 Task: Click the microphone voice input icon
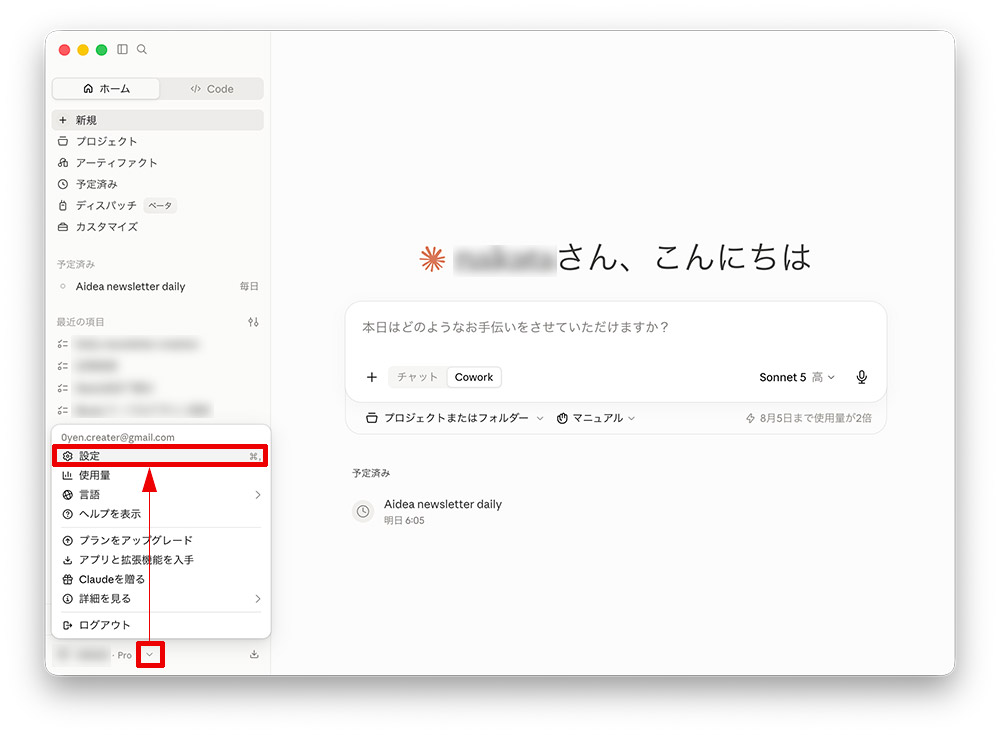pos(862,377)
